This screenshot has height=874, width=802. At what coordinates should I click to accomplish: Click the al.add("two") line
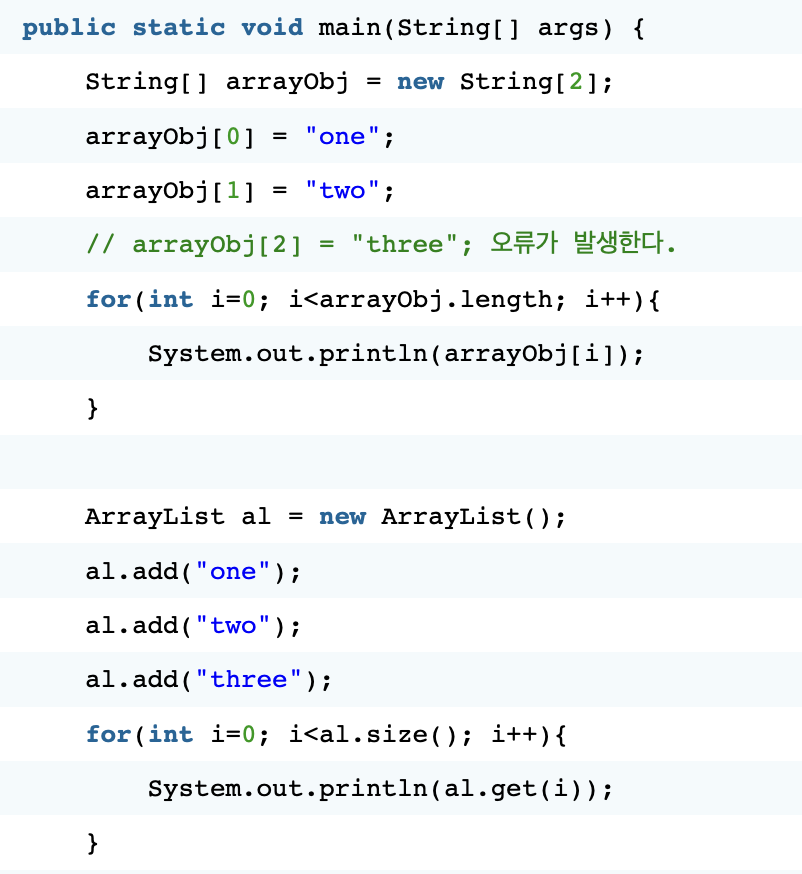click(193, 625)
